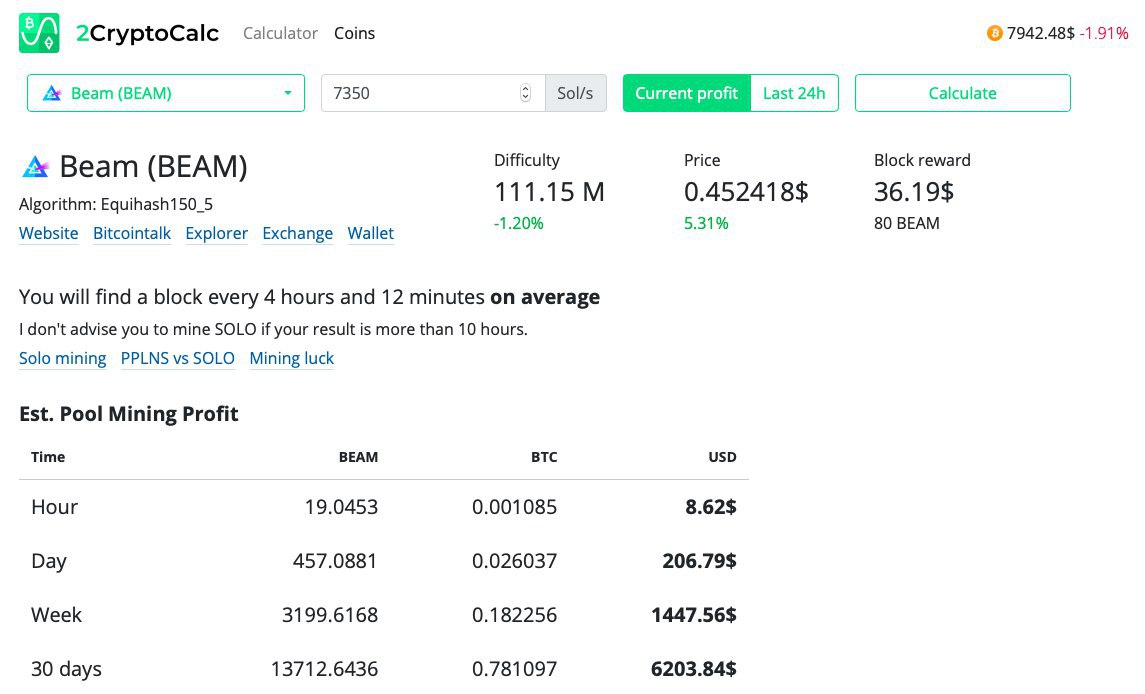Open the Mining luck link

292,358
